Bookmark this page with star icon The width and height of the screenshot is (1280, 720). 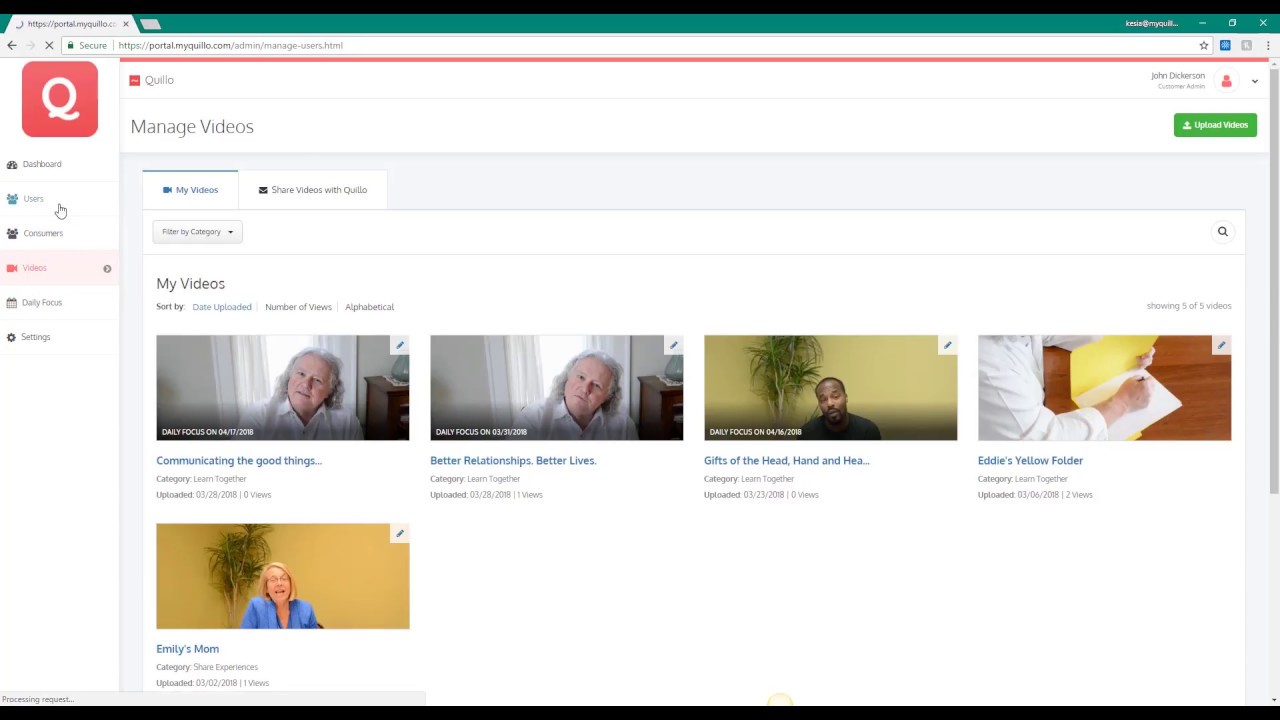[x=1204, y=45]
